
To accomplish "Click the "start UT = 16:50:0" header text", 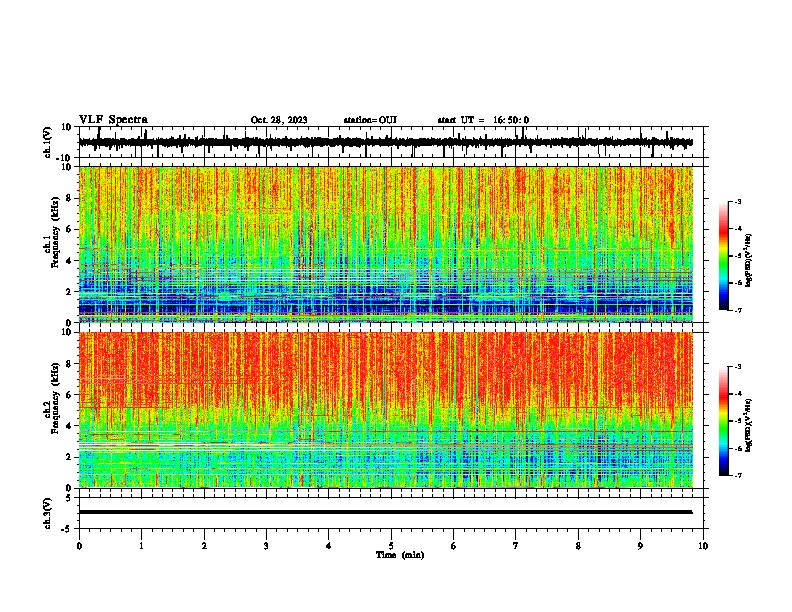I will point(483,120).
